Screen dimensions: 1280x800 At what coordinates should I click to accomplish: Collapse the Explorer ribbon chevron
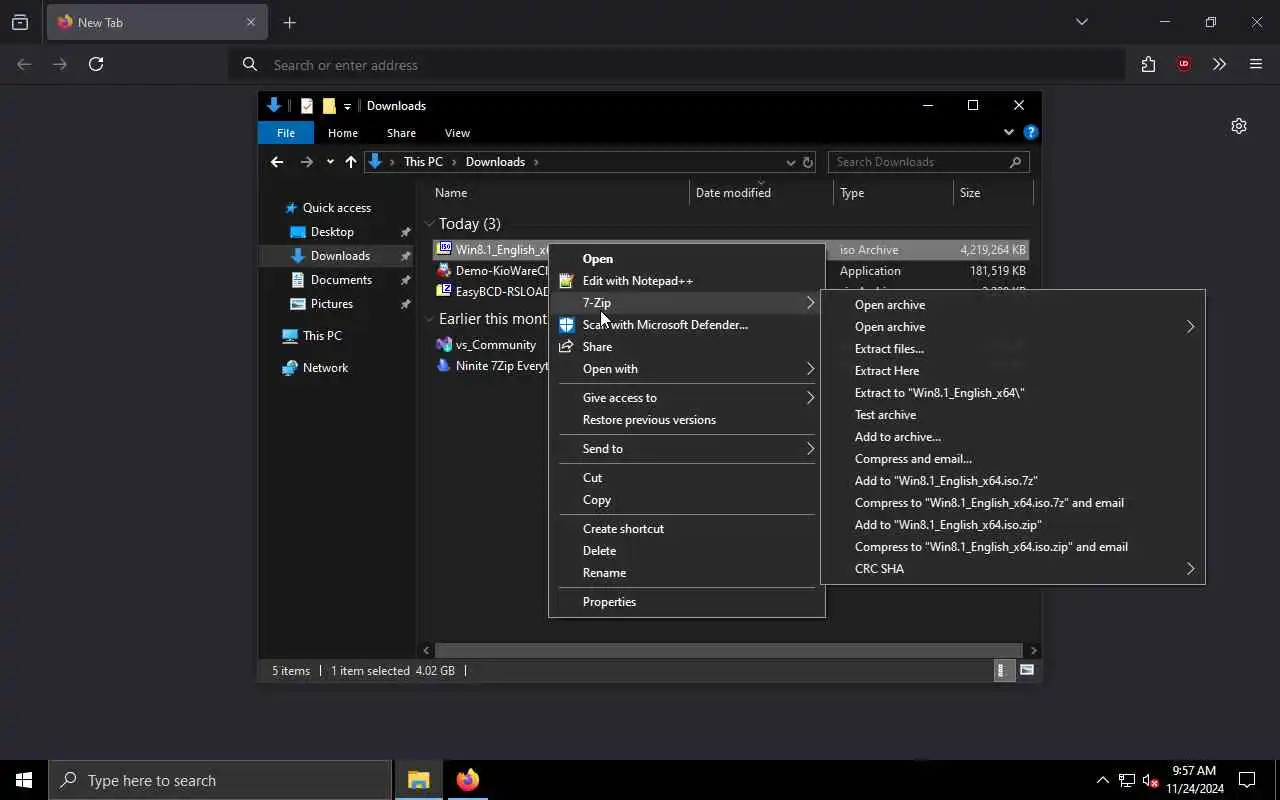pyautogui.click(x=1008, y=132)
